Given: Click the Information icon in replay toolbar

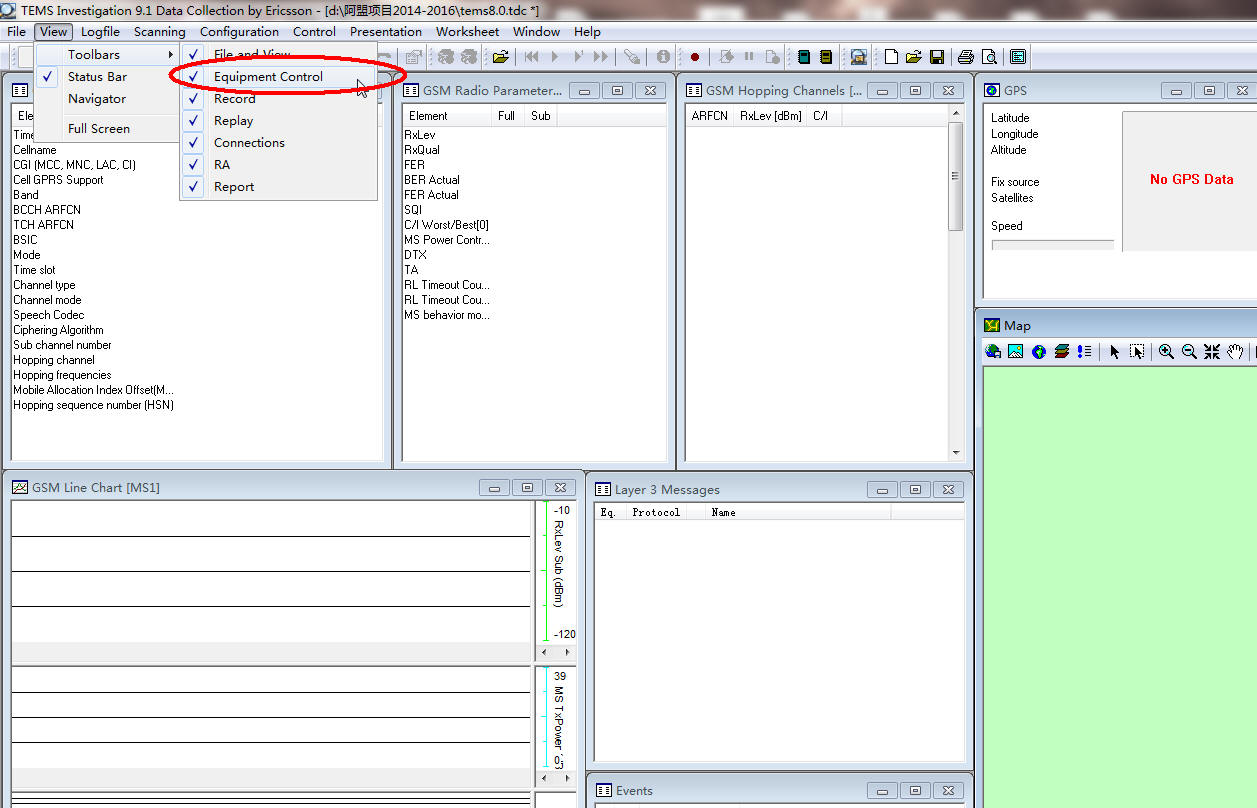Looking at the screenshot, I should (663, 57).
